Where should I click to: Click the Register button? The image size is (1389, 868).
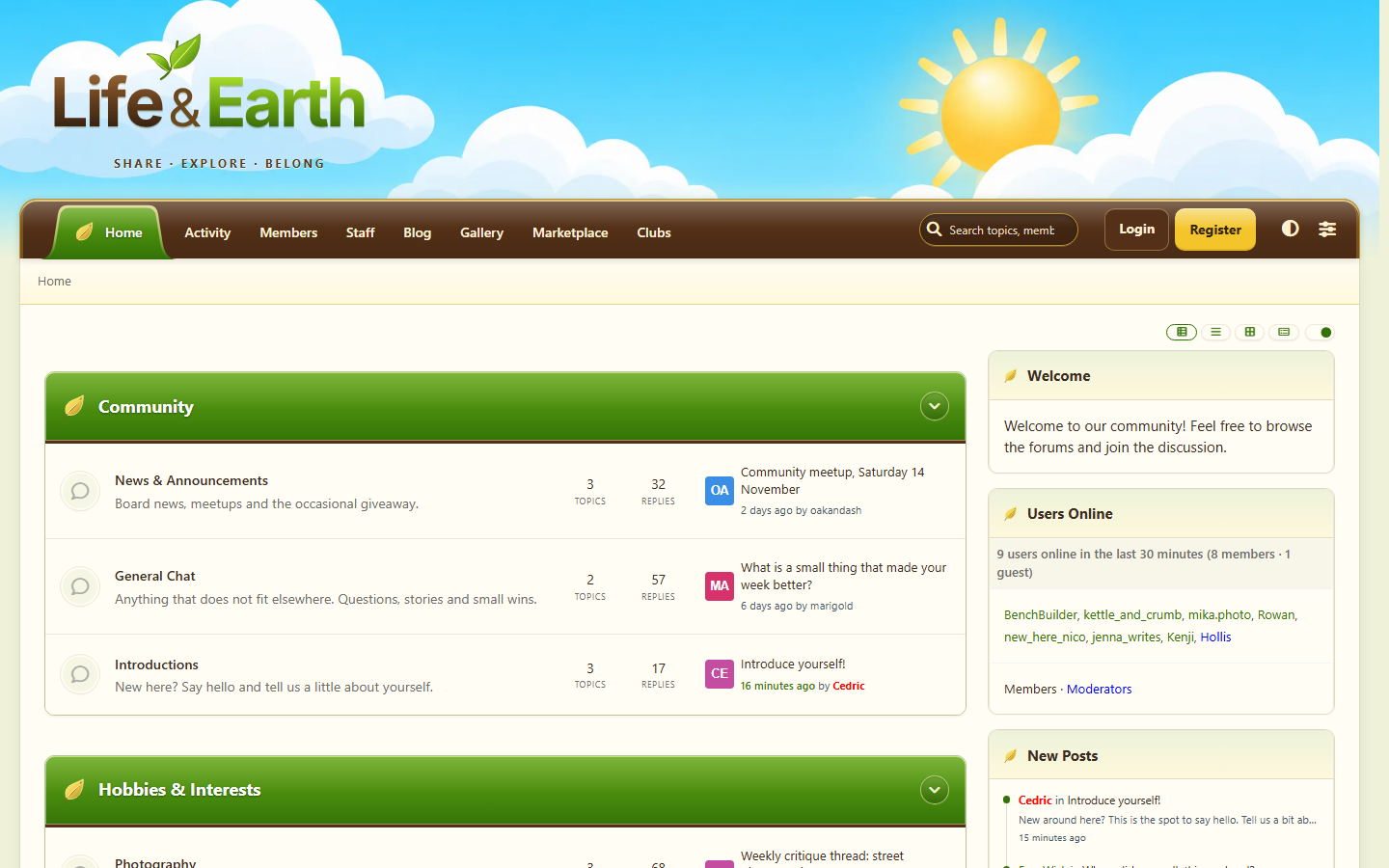1215,230
